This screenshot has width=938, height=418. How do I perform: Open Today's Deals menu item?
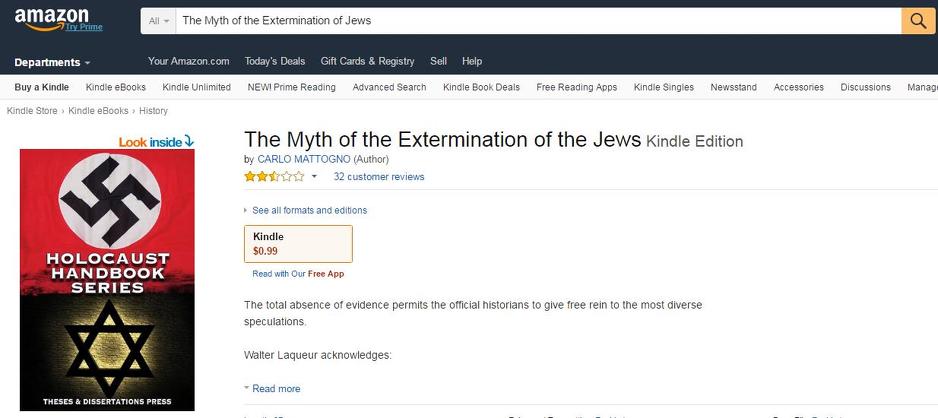coord(275,61)
